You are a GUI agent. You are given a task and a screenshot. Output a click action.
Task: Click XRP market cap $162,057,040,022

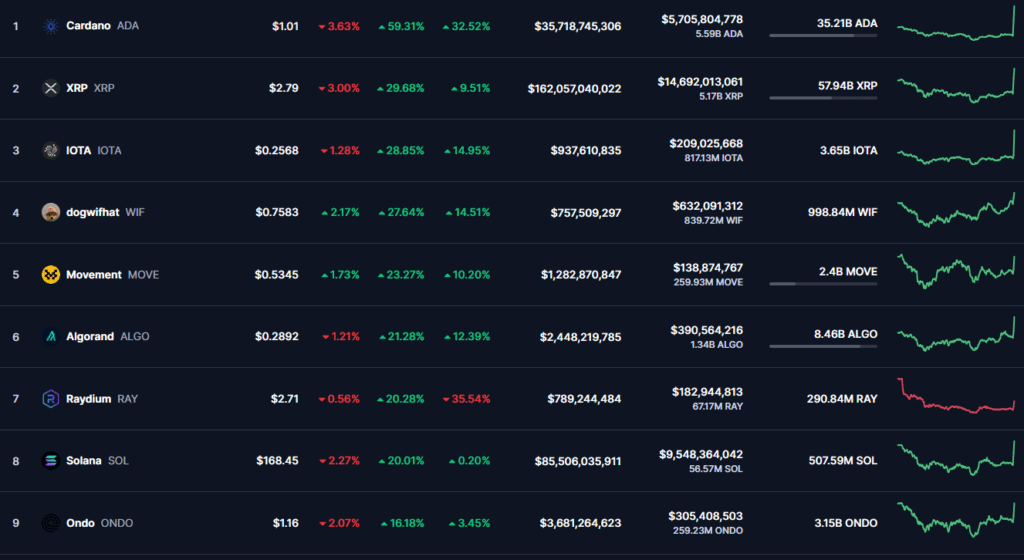point(574,88)
